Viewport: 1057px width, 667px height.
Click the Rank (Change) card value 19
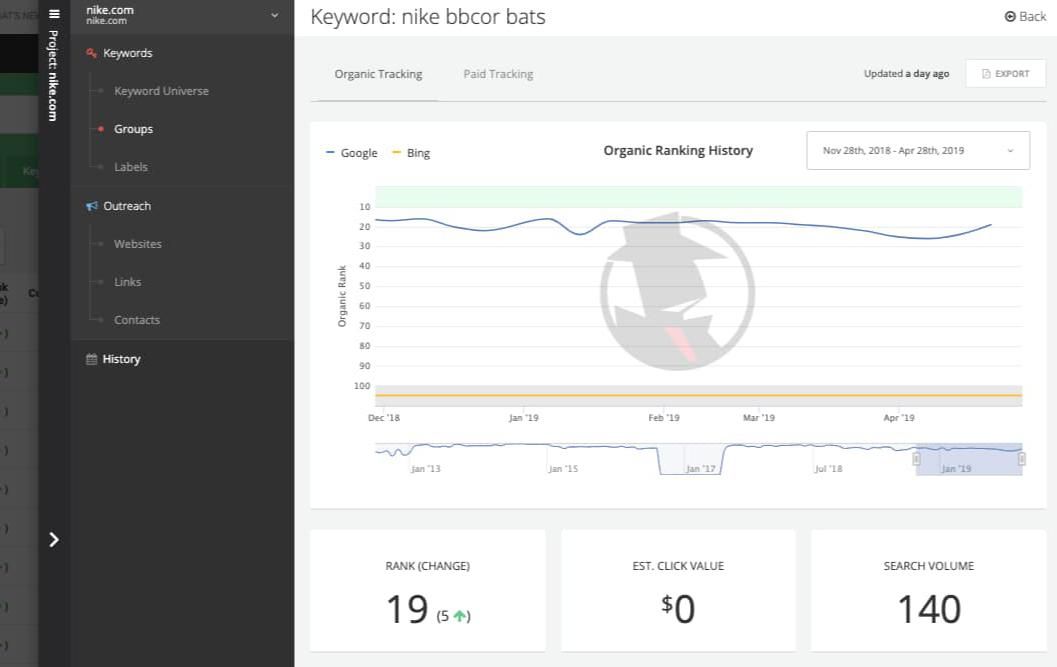click(407, 609)
